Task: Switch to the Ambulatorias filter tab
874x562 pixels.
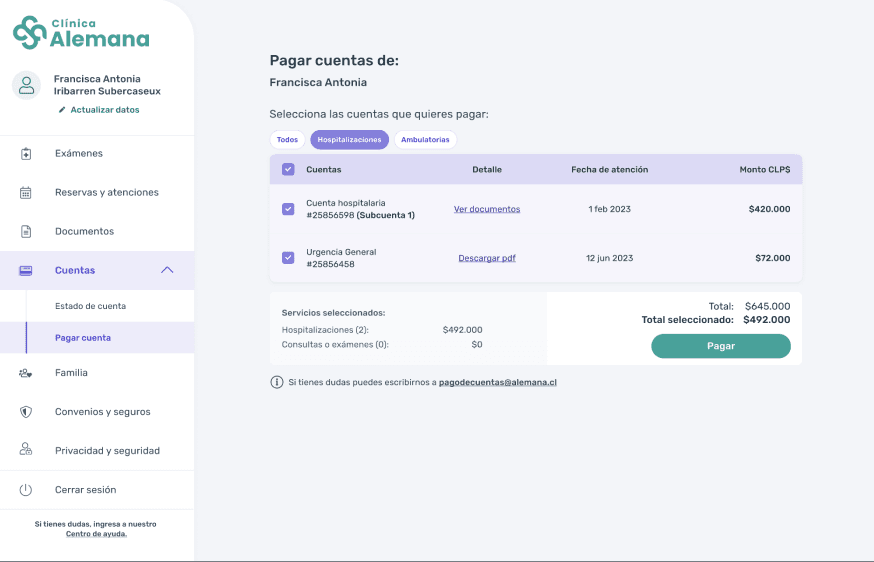Action: (425, 140)
